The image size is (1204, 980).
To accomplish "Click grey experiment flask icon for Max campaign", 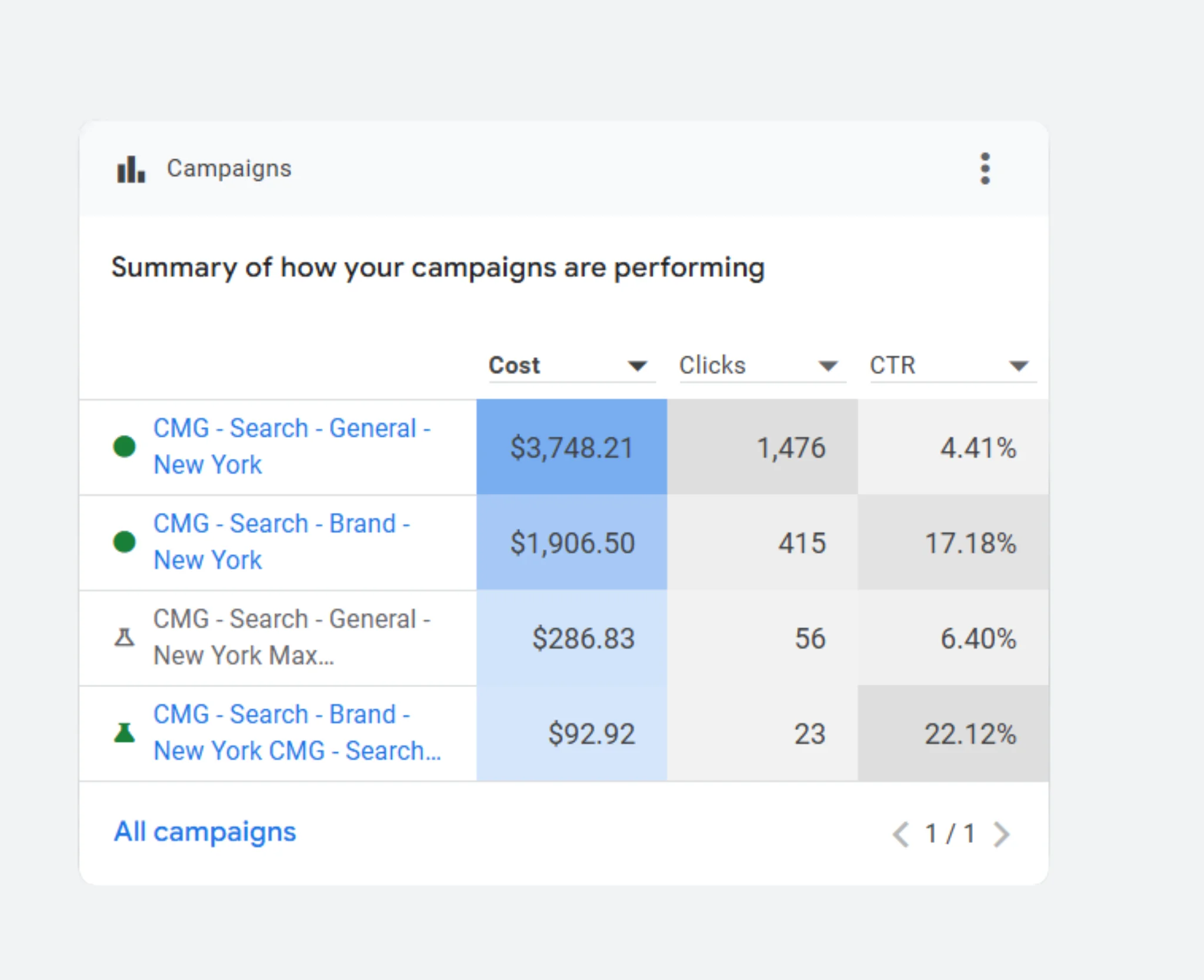I will [124, 637].
